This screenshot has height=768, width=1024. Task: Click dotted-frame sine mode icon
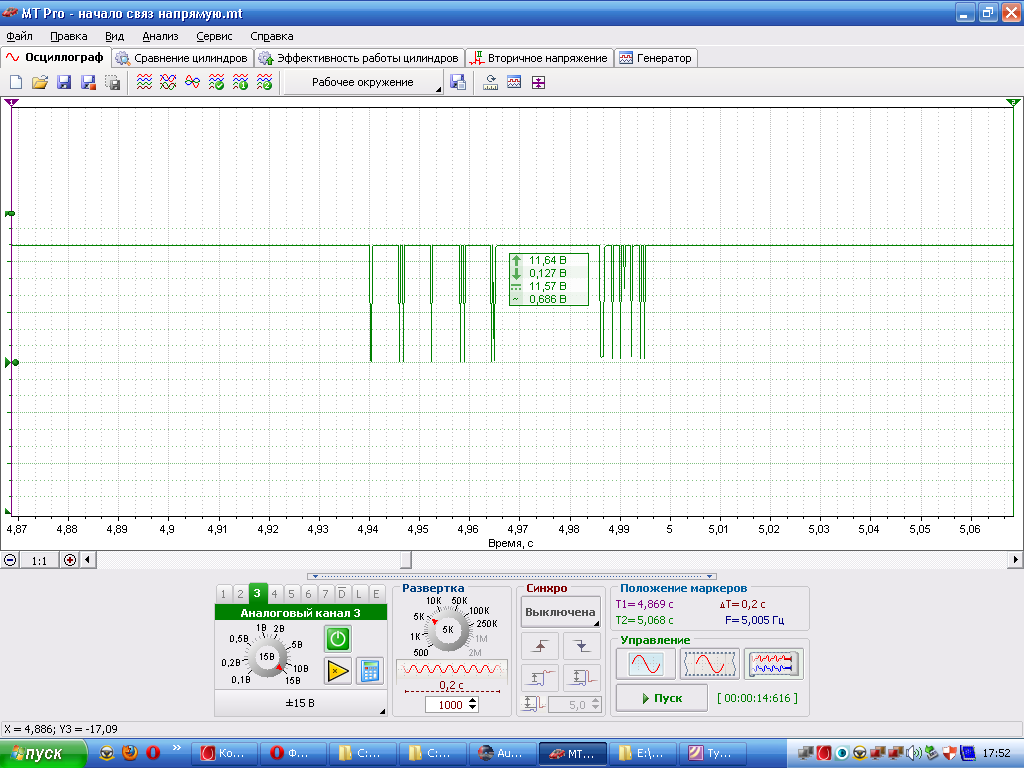coord(709,664)
